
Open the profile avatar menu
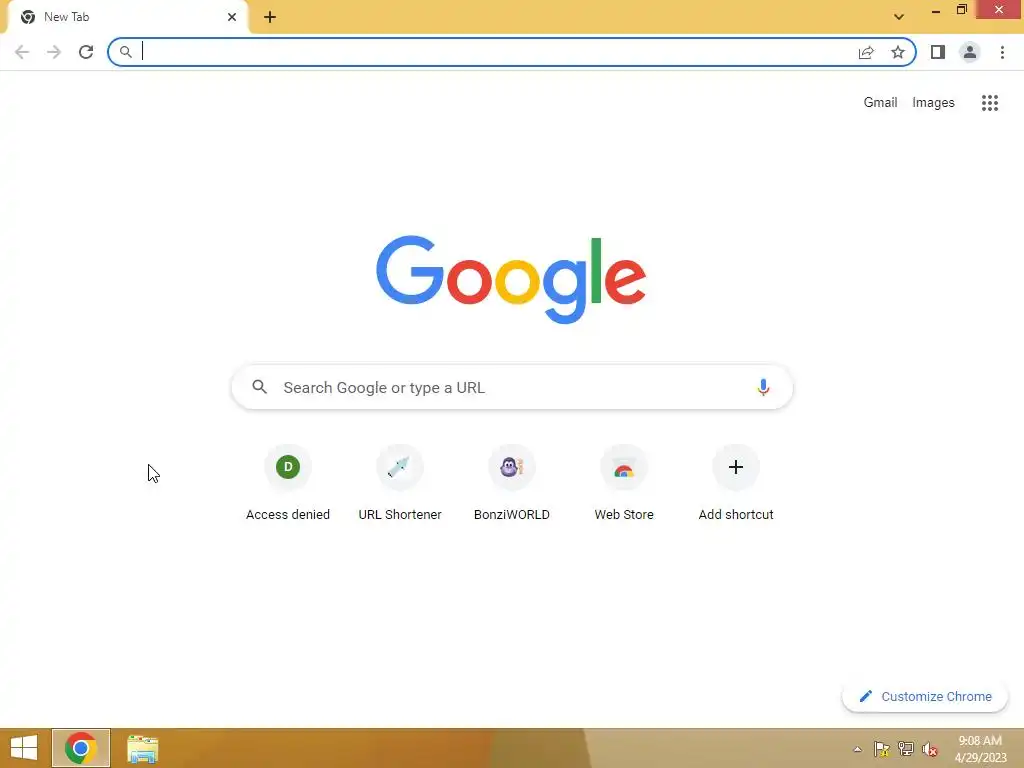pos(970,52)
